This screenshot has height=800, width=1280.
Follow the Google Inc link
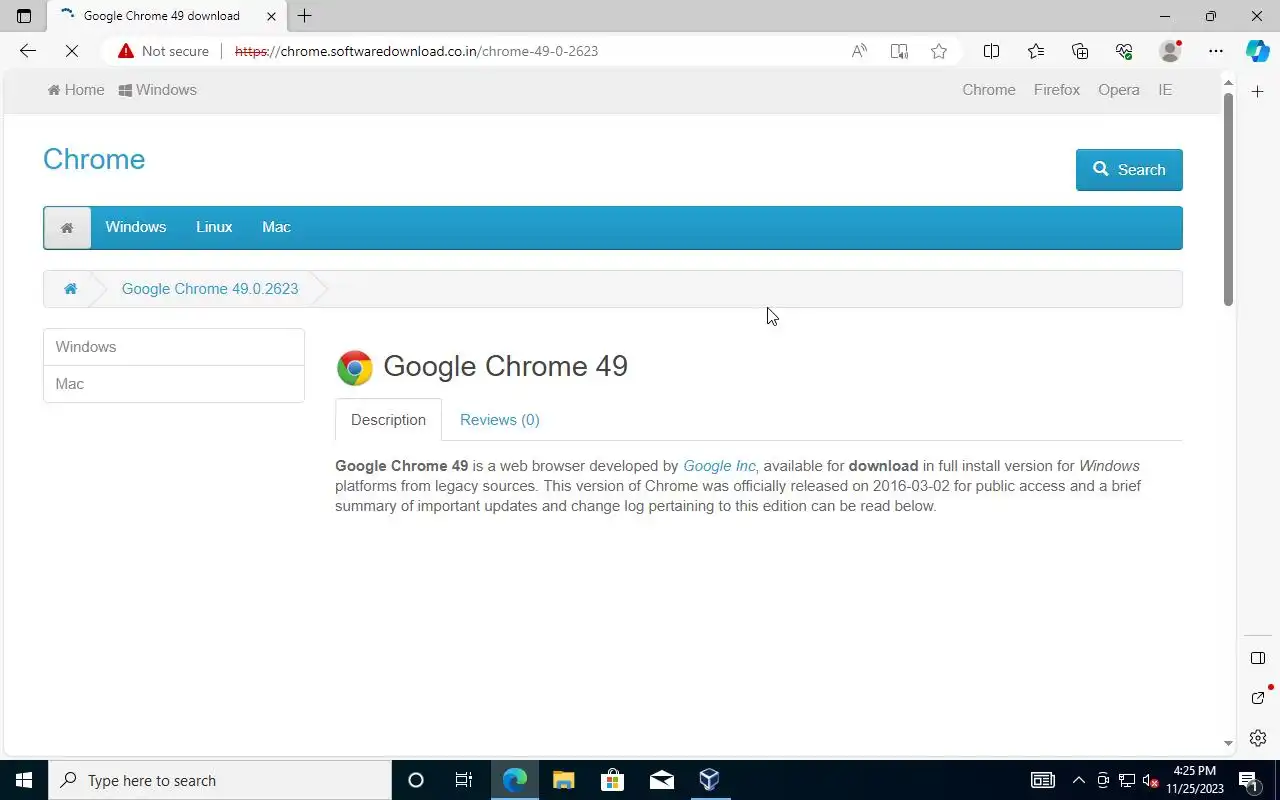tap(720, 466)
